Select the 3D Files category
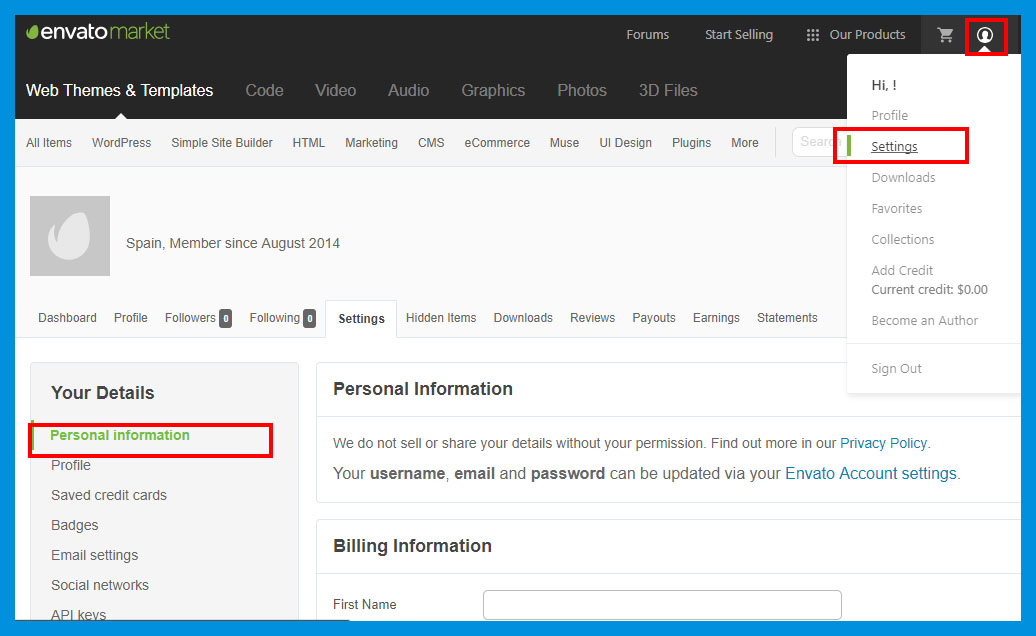This screenshot has height=636, width=1036. (x=668, y=90)
